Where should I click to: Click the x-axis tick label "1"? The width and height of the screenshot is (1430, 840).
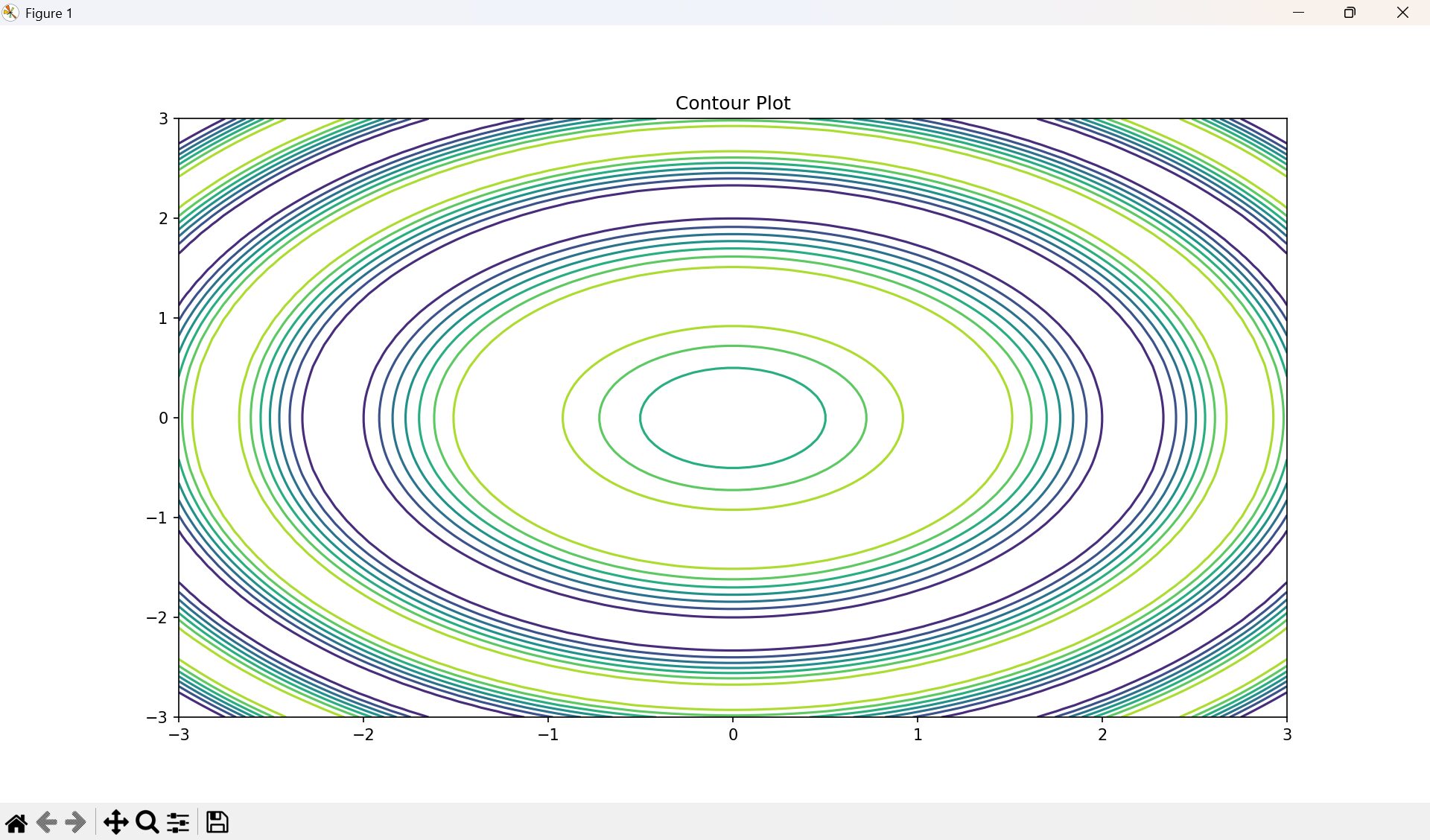918,735
